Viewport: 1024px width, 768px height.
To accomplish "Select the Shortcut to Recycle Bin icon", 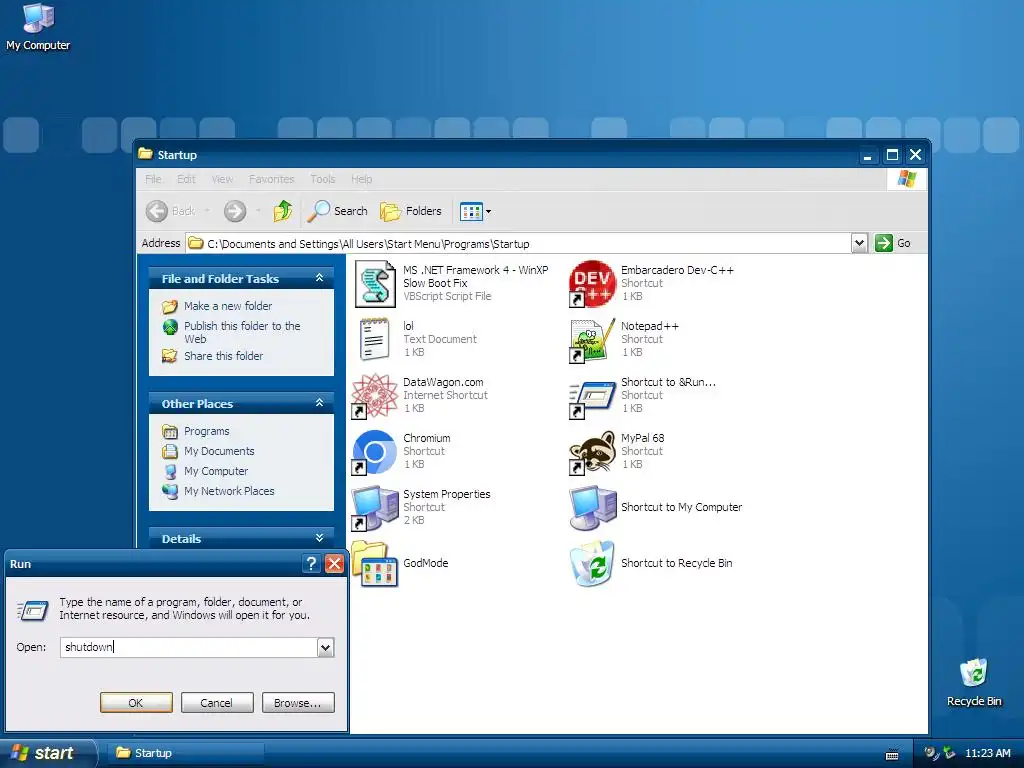I will [x=592, y=564].
